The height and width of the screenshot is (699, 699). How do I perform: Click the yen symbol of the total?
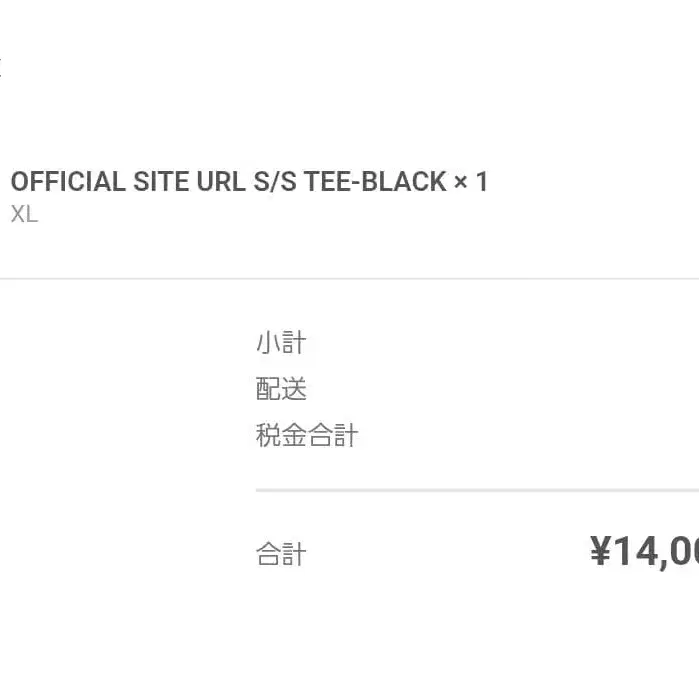(x=600, y=551)
